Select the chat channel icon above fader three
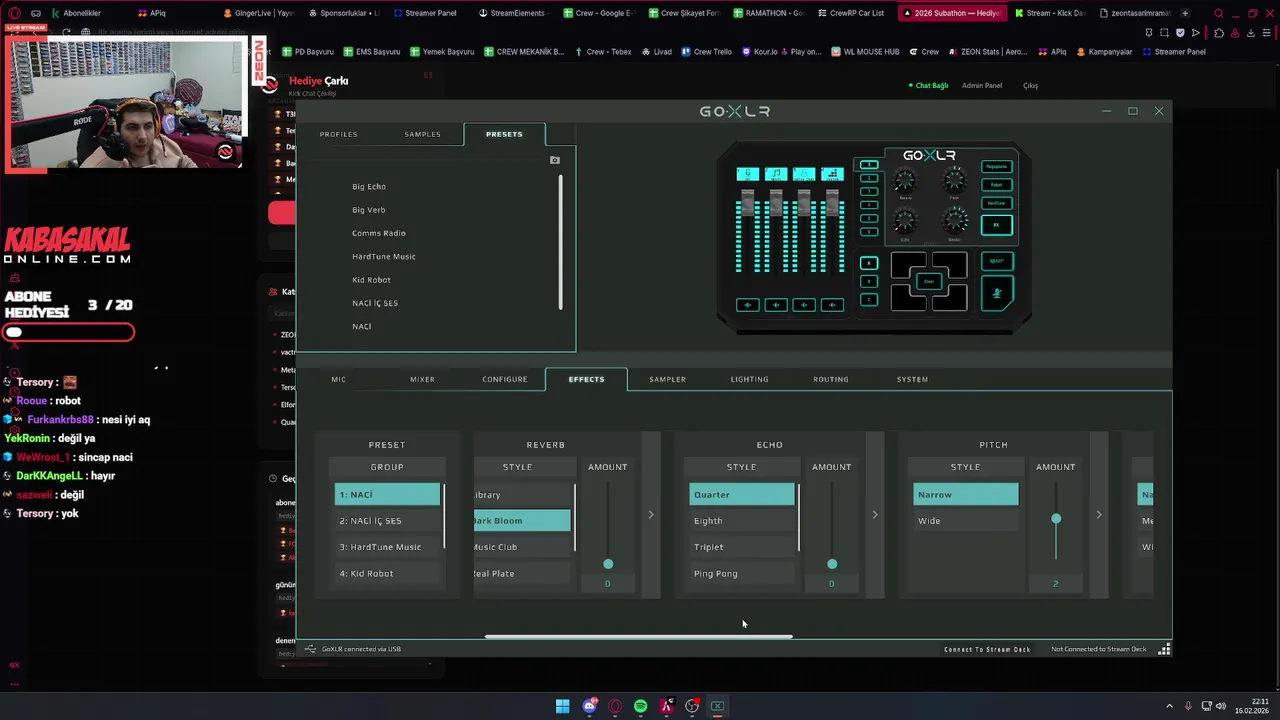The width and height of the screenshot is (1280, 720). (804, 174)
